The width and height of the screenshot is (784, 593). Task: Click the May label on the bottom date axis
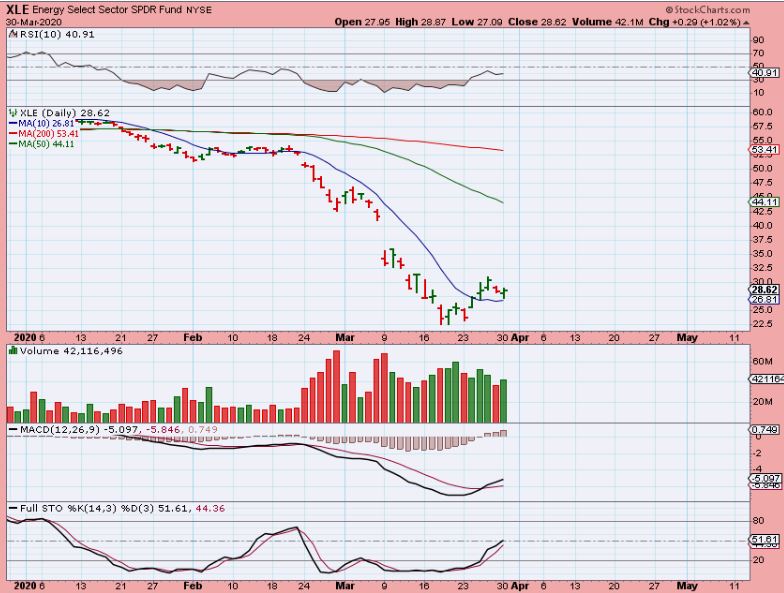coord(687,586)
